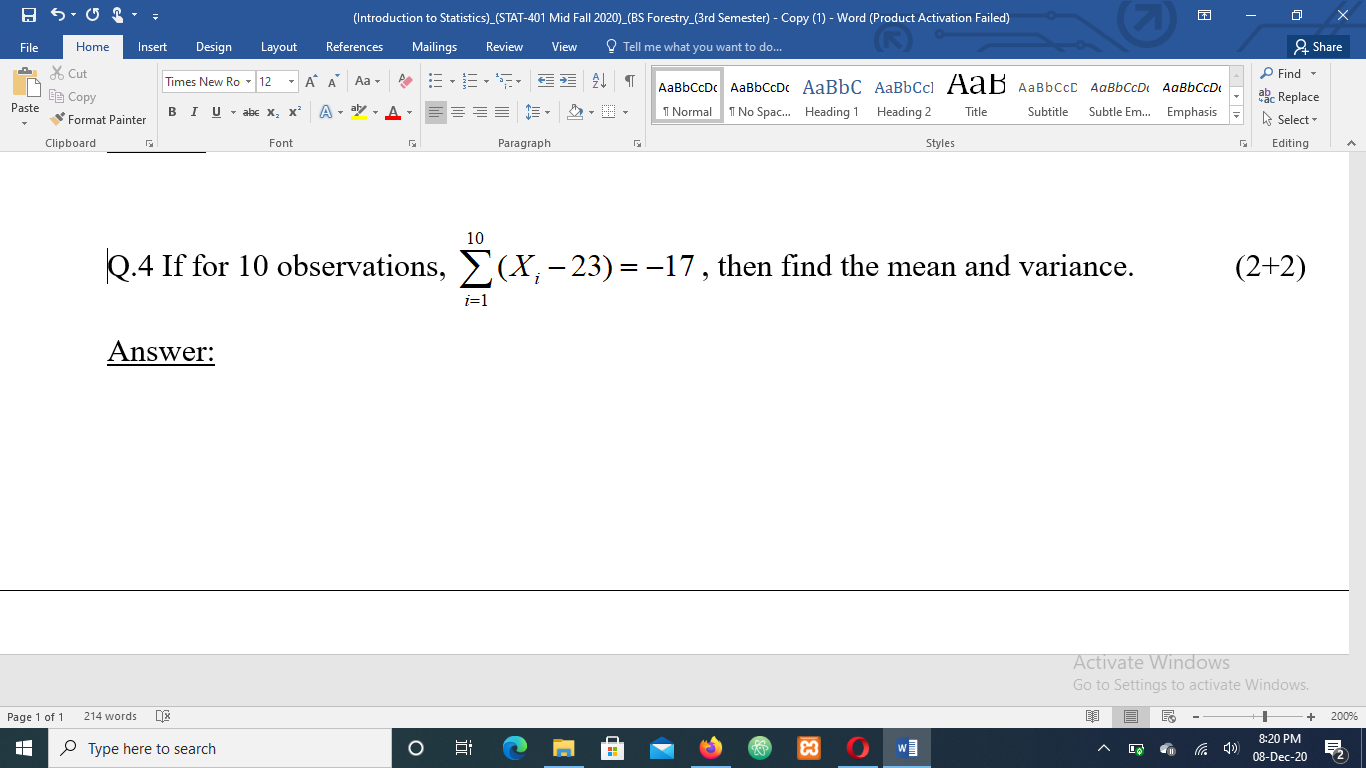Switch to the Mailings ribbon tab

[x=434, y=46]
